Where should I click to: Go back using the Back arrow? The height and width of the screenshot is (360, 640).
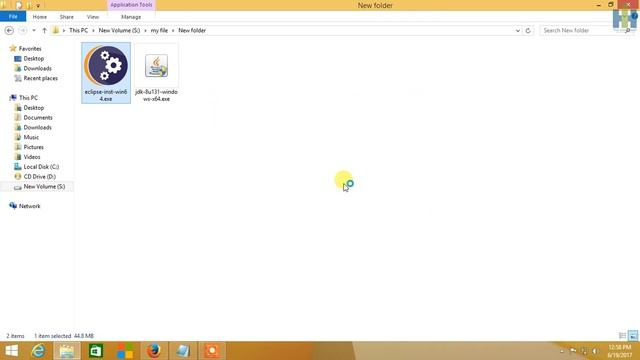(x=9, y=31)
